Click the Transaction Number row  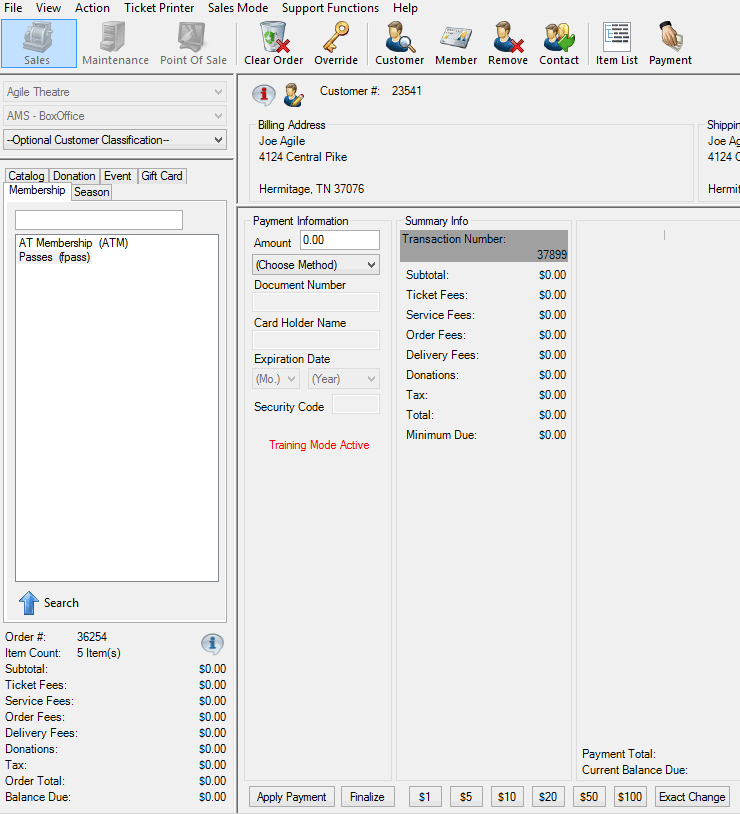[484, 246]
